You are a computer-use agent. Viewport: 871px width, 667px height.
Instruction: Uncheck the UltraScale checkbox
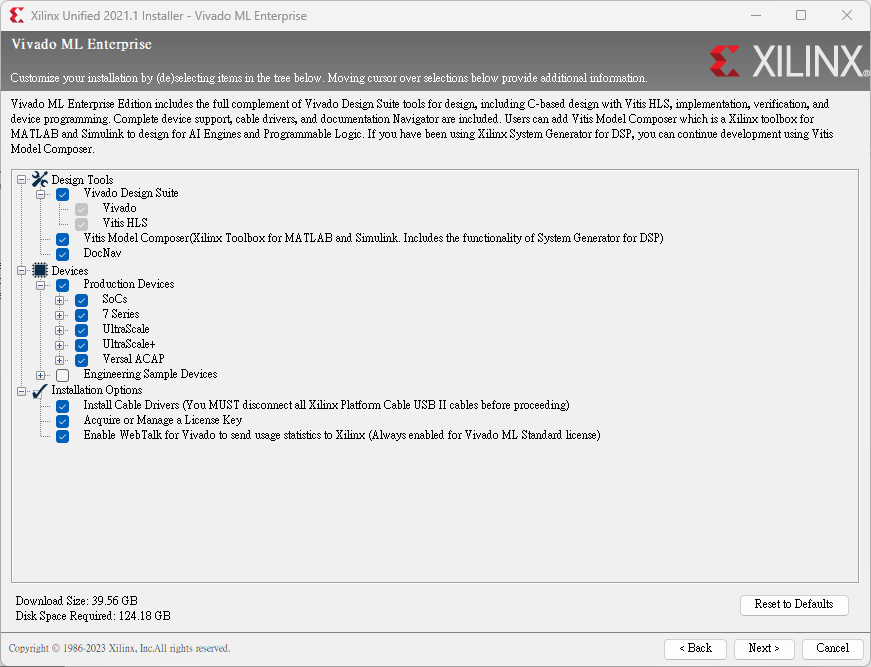click(x=82, y=330)
